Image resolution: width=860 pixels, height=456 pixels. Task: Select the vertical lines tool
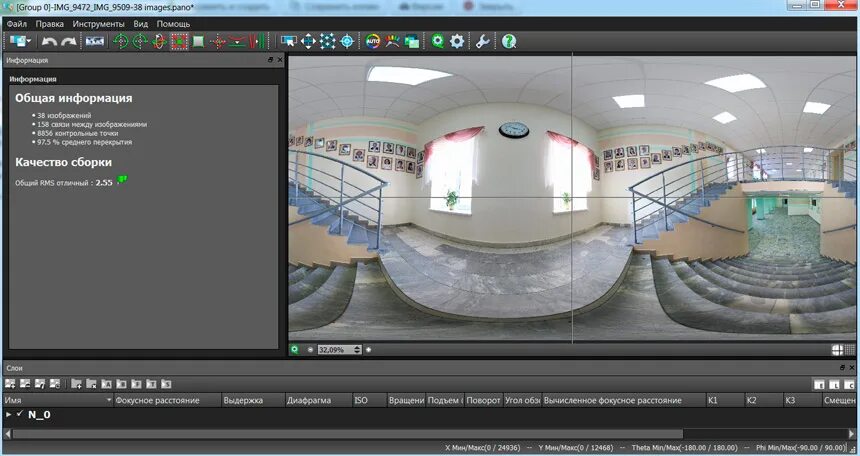tap(257, 41)
